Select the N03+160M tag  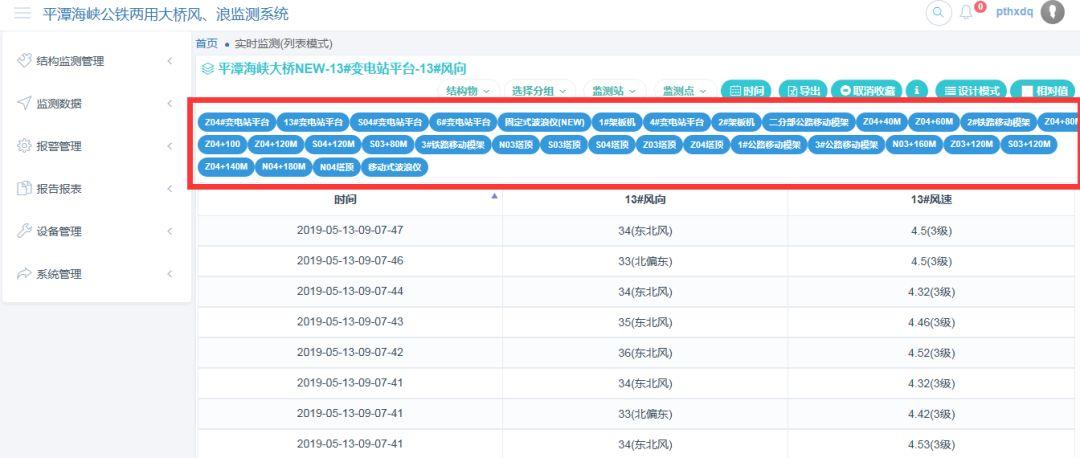point(914,145)
